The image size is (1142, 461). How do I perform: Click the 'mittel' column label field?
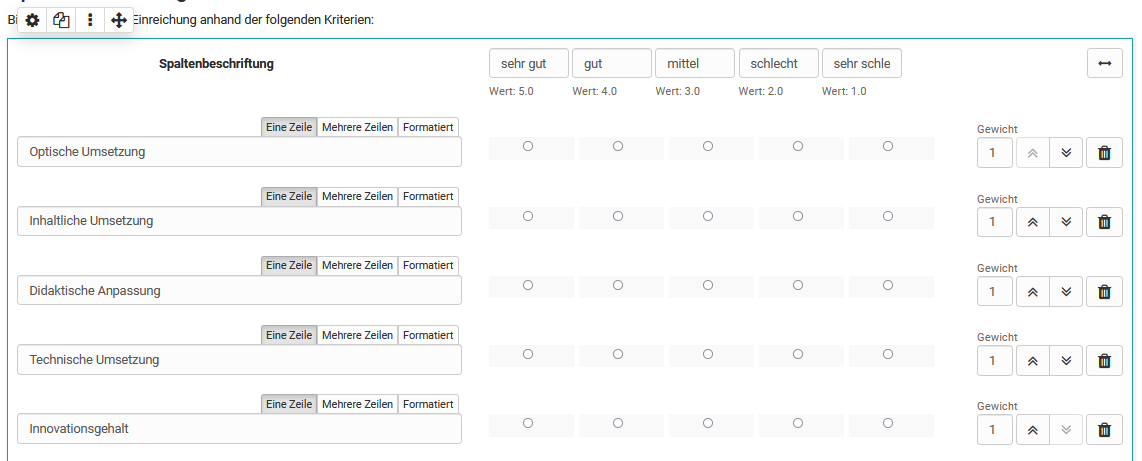[x=695, y=63]
